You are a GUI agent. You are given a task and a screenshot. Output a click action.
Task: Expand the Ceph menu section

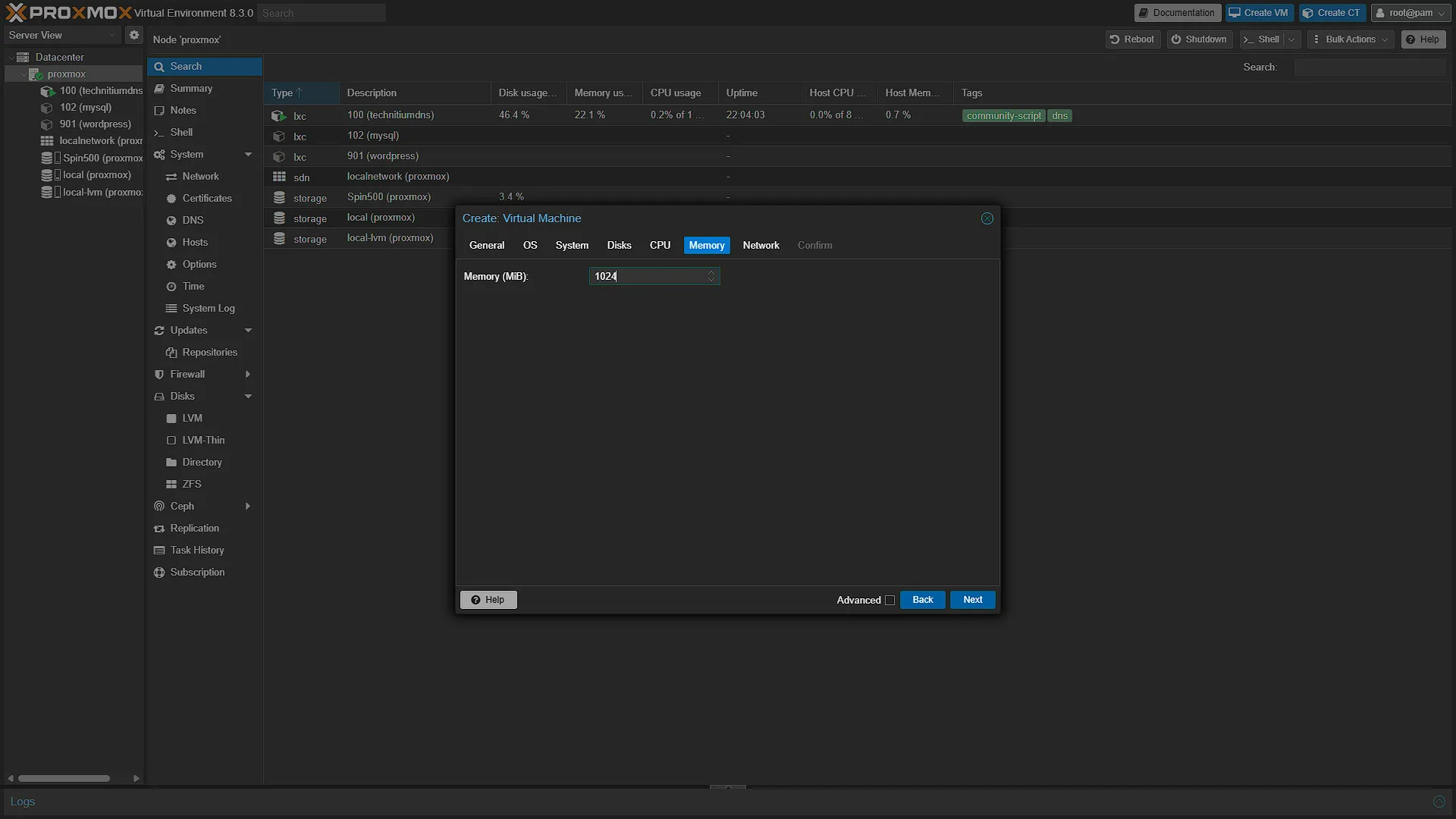pyautogui.click(x=248, y=507)
